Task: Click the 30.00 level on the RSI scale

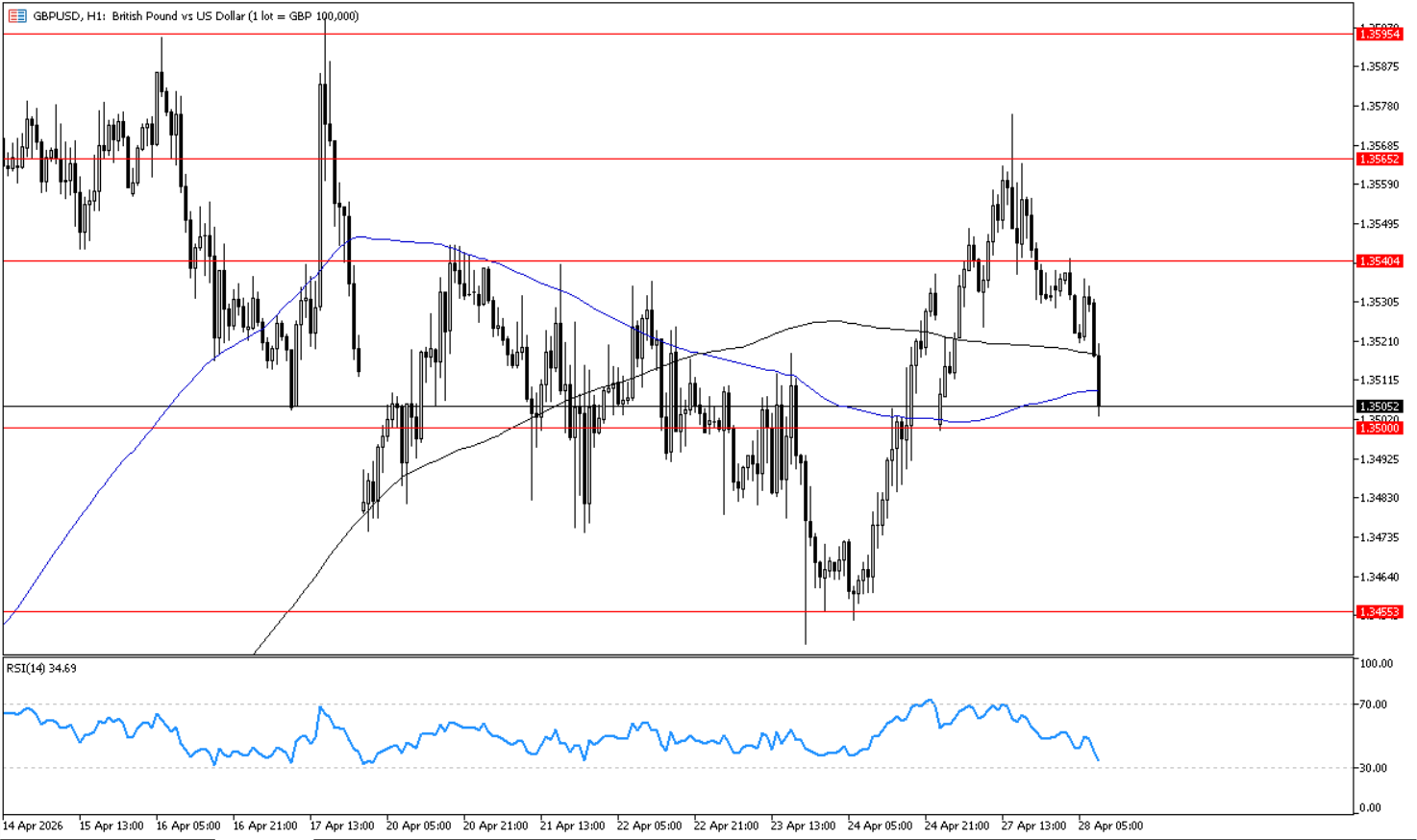Action: (x=1374, y=768)
